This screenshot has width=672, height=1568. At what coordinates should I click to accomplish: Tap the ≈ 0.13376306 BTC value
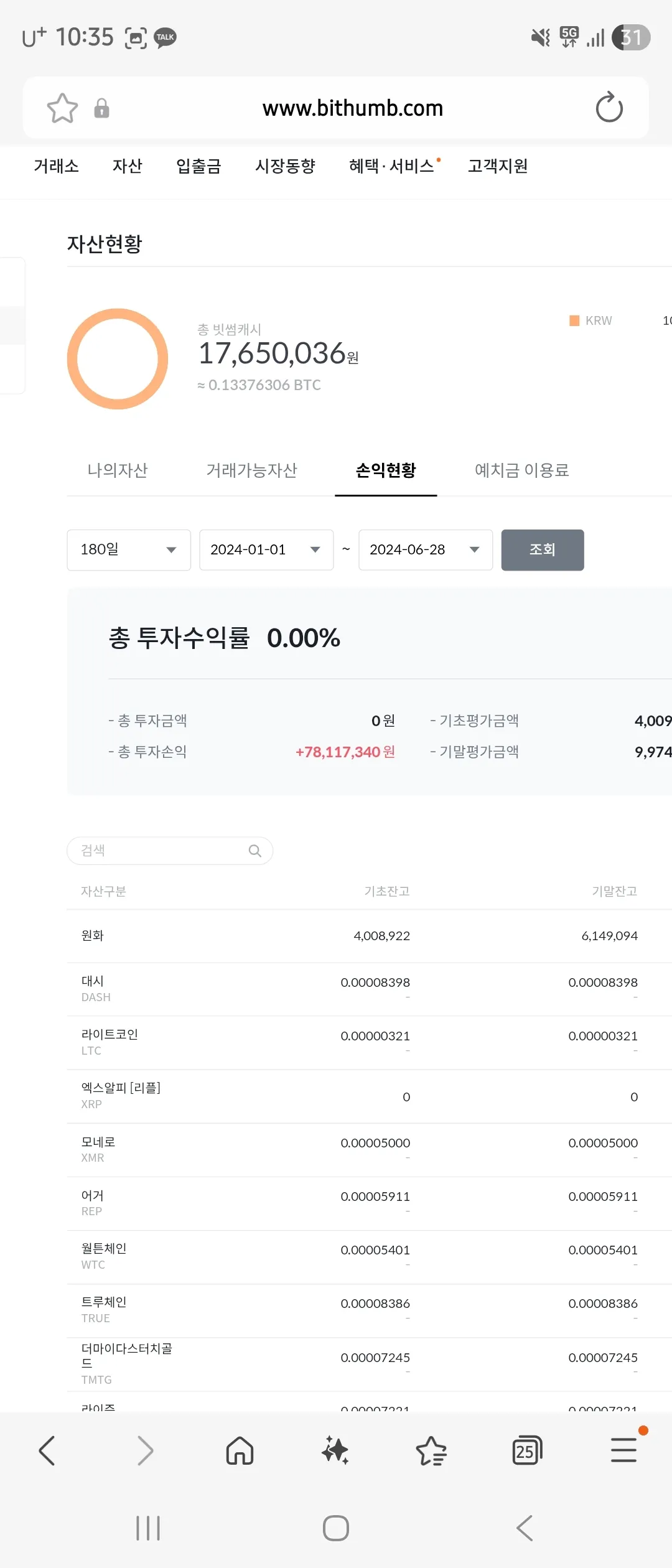pyautogui.click(x=259, y=385)
